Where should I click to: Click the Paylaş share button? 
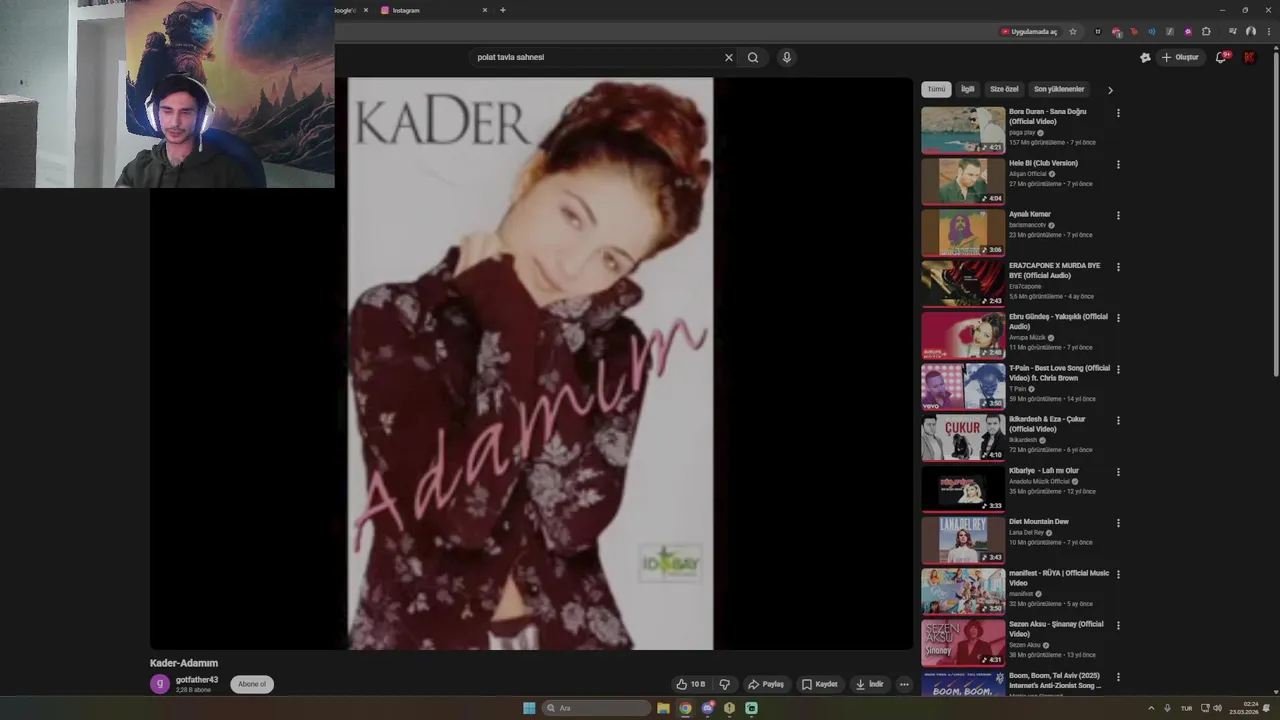tap(766, 684)
